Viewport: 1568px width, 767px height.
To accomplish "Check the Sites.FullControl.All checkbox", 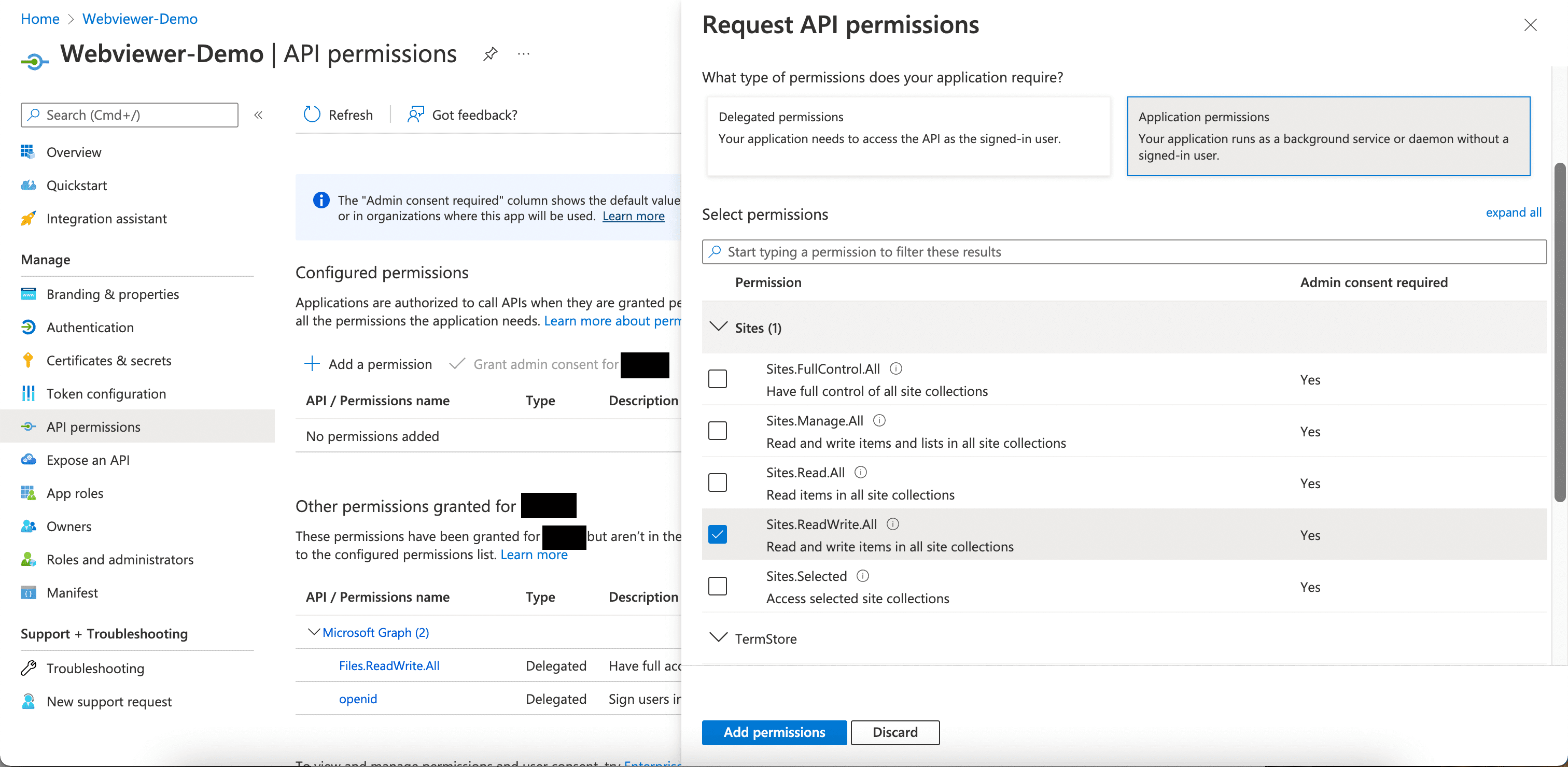I will point(718,379).
